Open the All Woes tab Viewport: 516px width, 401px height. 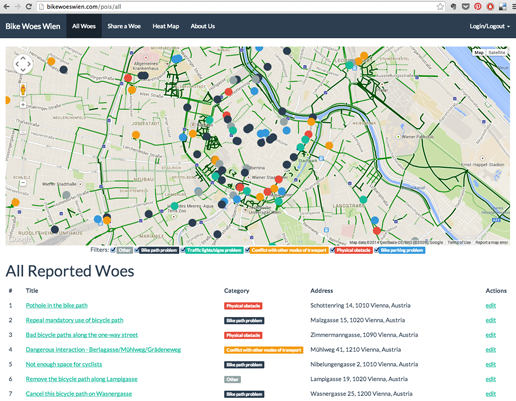click(84, 26)
